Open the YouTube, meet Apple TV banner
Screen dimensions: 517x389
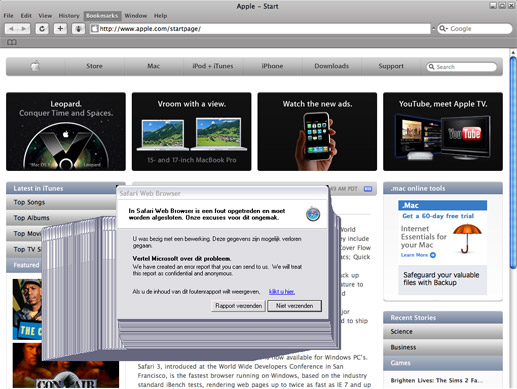(443, 132)
